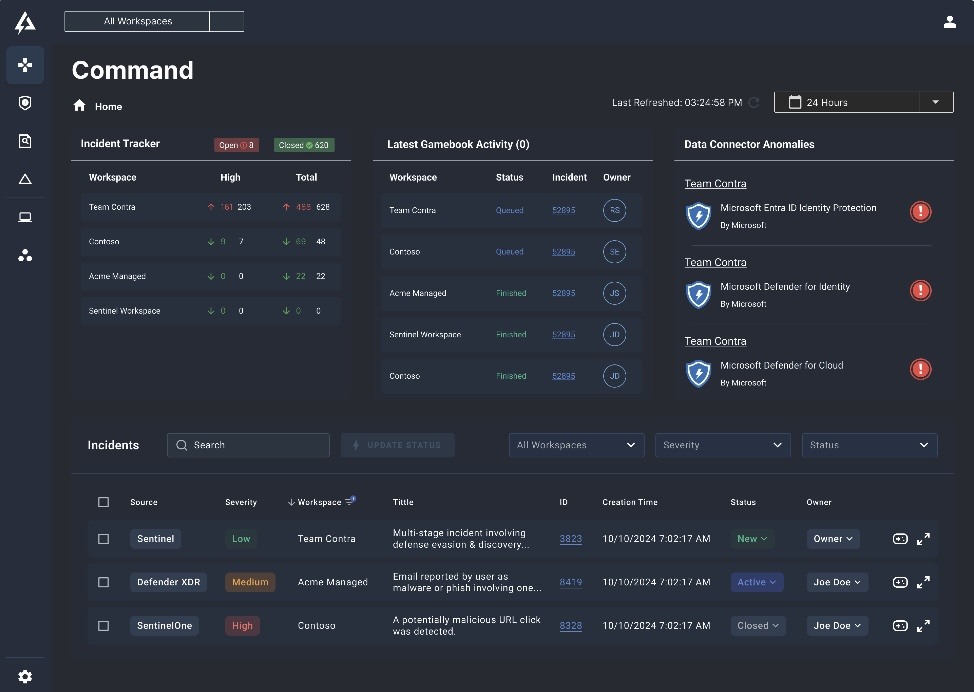Select the triangle alert icon in sidebar
This screenshot has width=974, height=692.
25,179
